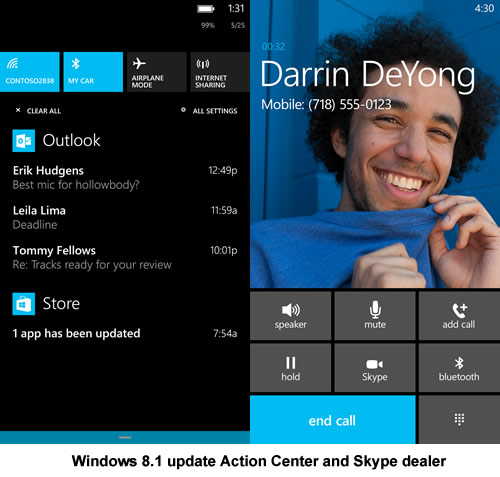Tap the 5/25 date in status bar
Screen dimensions: 500x477
click(238, 25)
